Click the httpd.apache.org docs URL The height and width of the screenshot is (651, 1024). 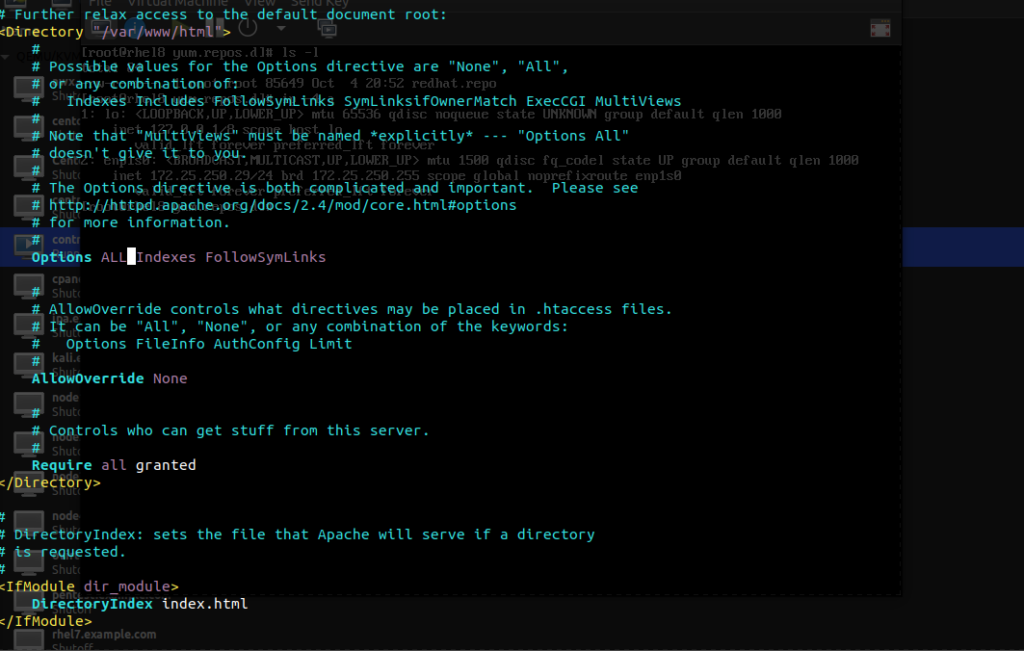coord(283,205)
